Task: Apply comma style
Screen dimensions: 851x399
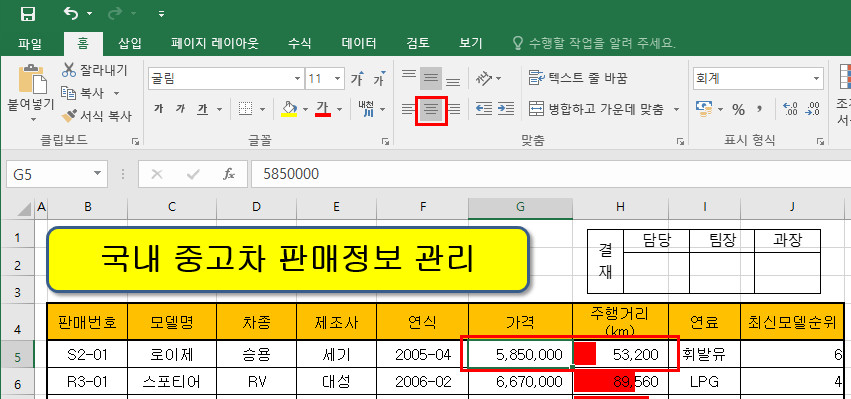Action: (760, 109)
